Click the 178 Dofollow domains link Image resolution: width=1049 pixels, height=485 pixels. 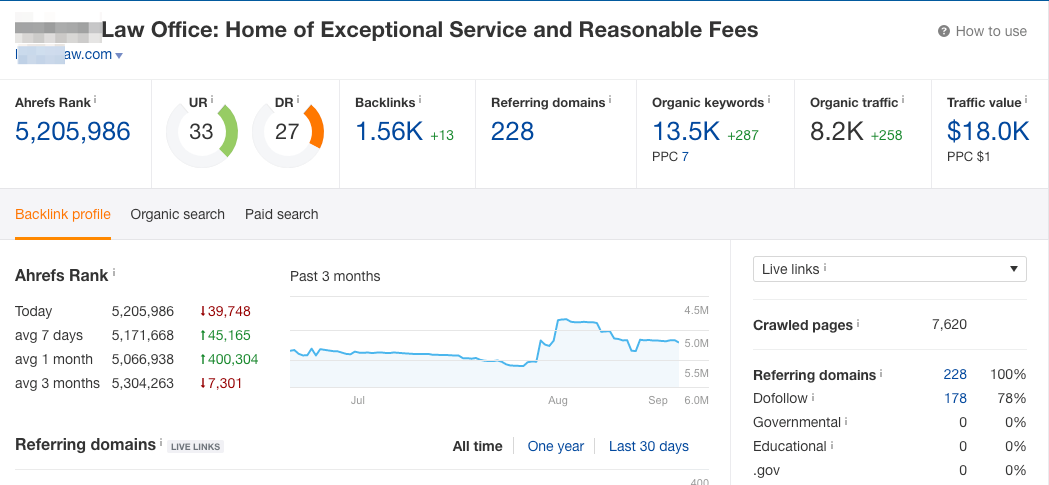955,398
